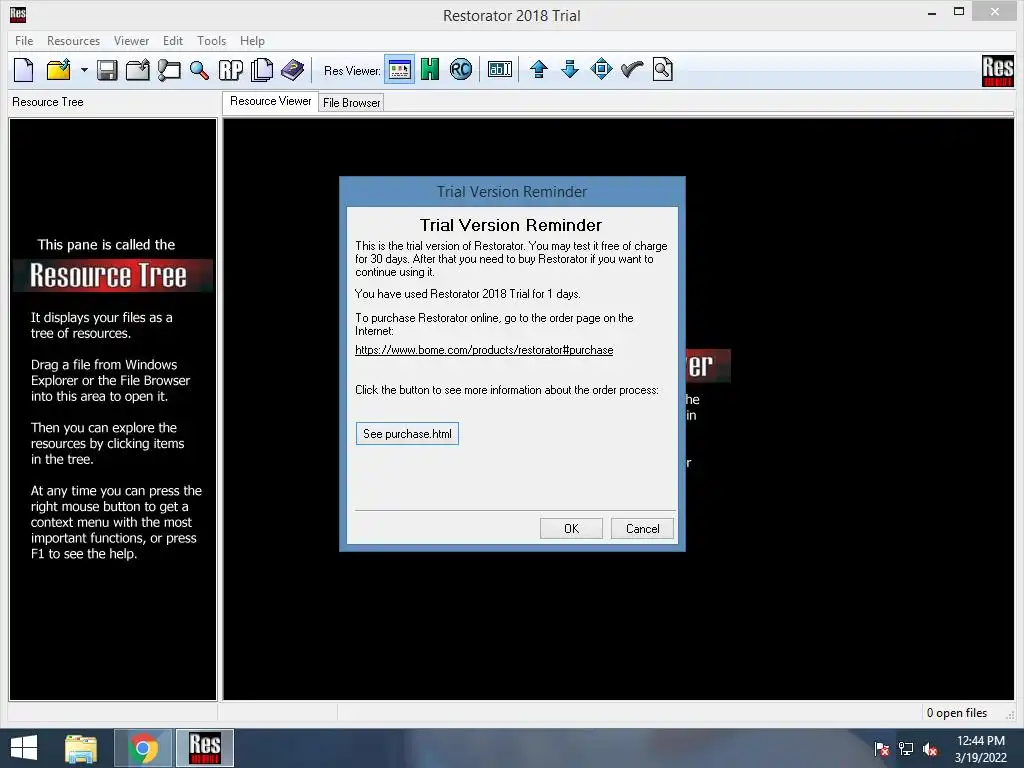Click the Action Center flag tray icon
This screenshot has width=1024, height=768.
882,748
